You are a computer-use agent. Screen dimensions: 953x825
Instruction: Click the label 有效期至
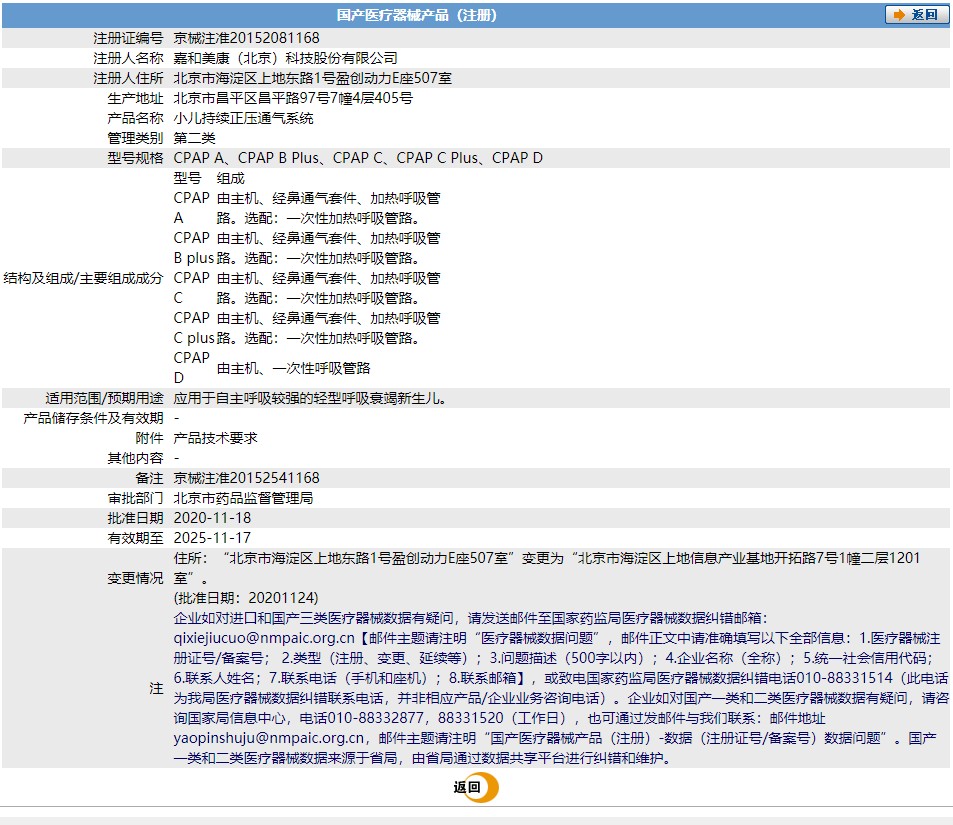point(136,538)
